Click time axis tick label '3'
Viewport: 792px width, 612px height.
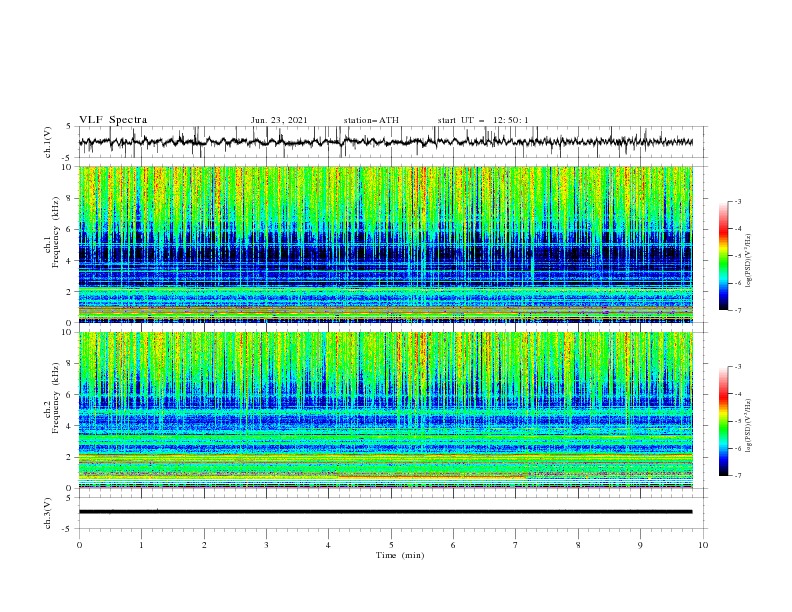(x=266, y=545)
